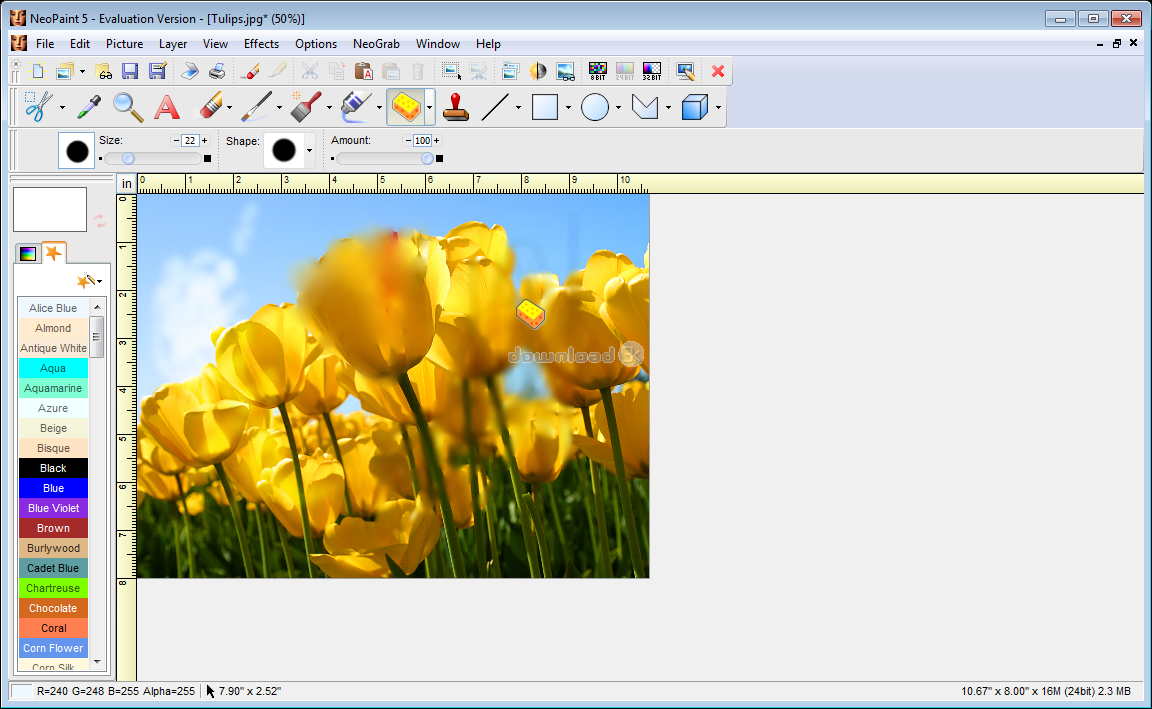
Task: Decrease Amount with the minus button
Action: pyautogui.click(x=408, y=140)
